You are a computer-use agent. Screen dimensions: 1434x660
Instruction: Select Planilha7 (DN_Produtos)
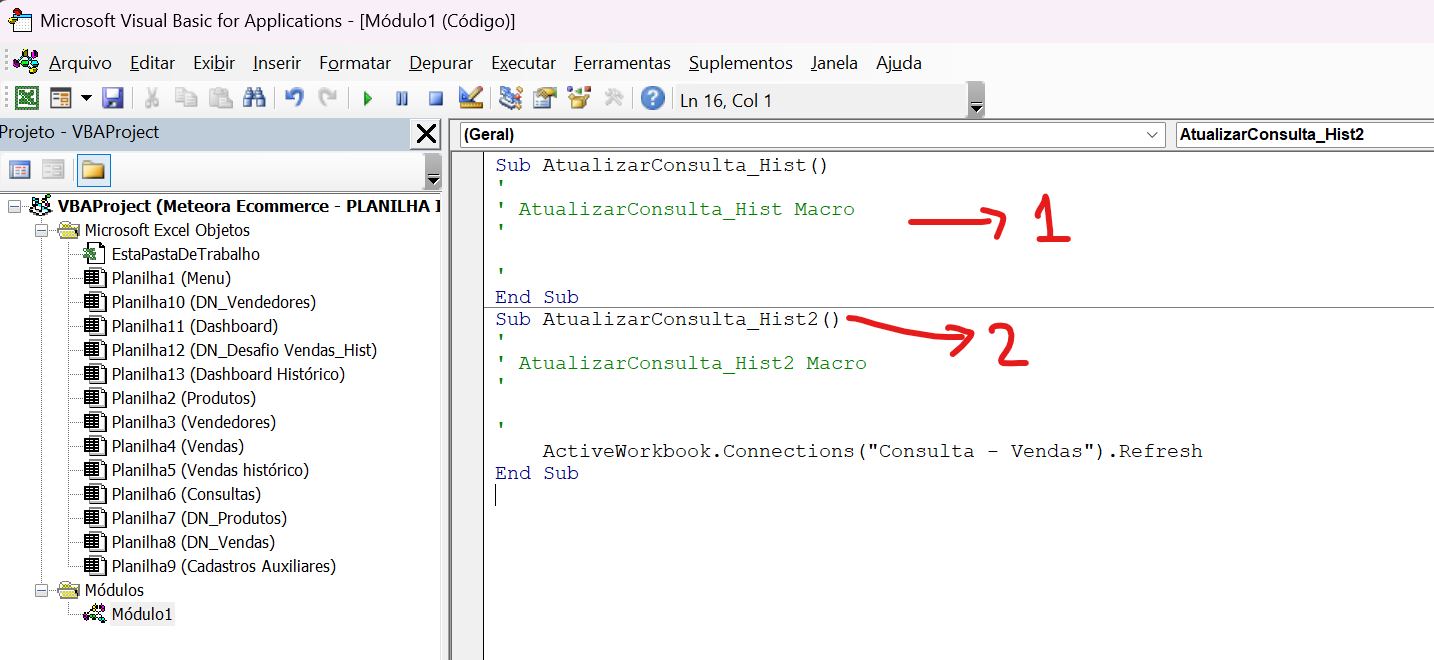click(x=199, y=518)
